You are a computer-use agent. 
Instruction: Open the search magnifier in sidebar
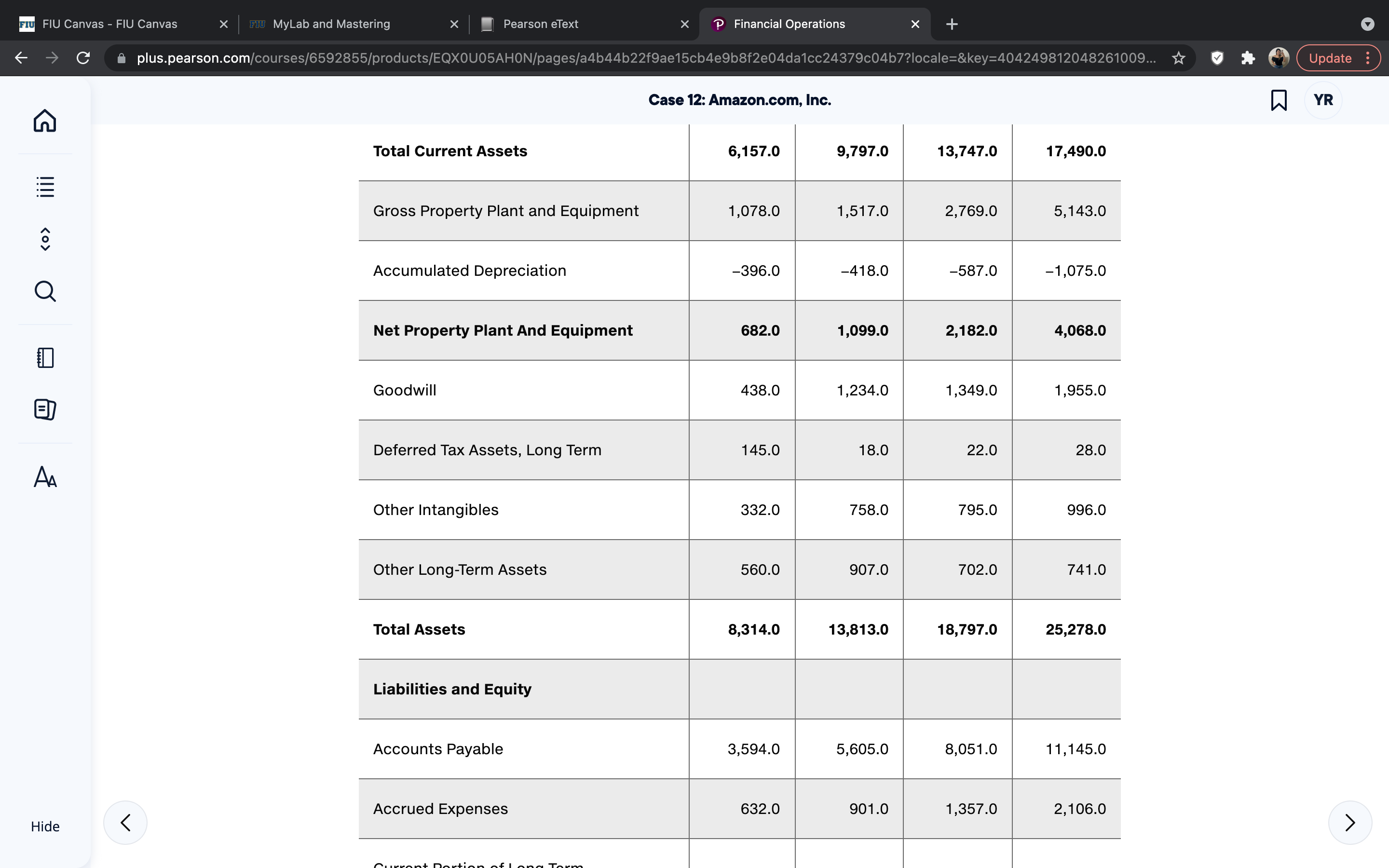tap(45, 291)
